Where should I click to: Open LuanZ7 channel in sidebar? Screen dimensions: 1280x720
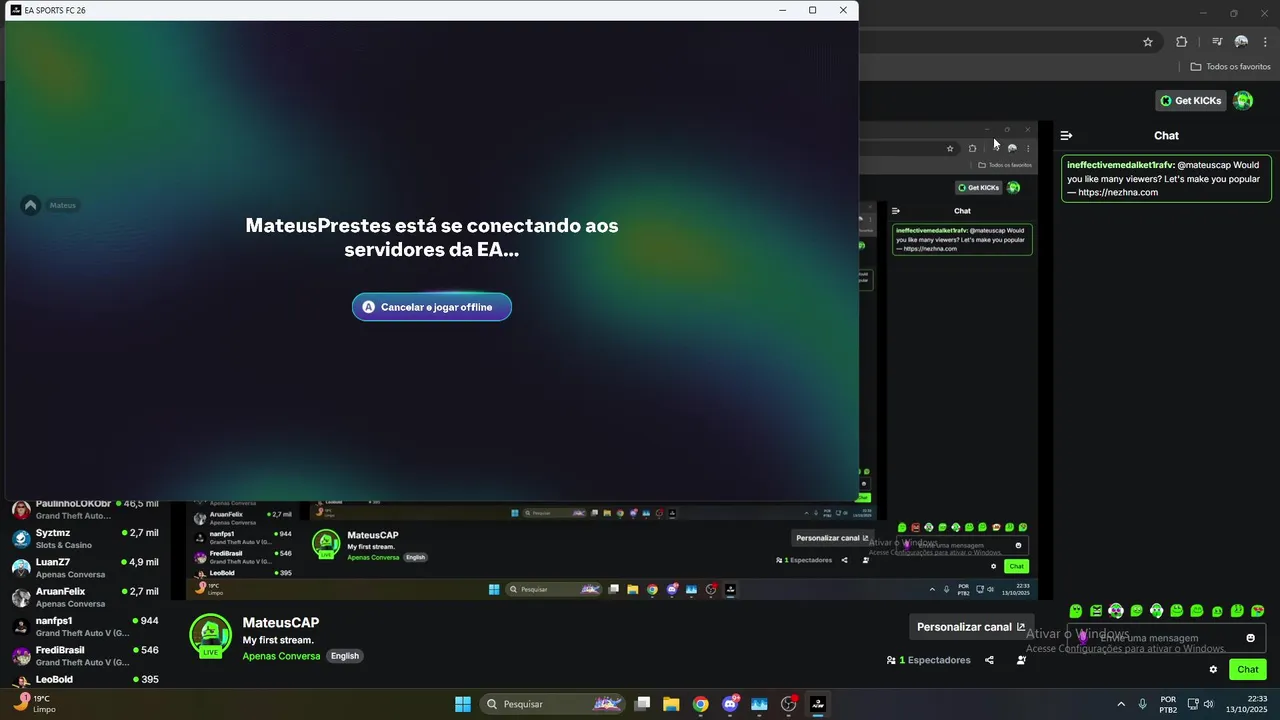[85, 568]
